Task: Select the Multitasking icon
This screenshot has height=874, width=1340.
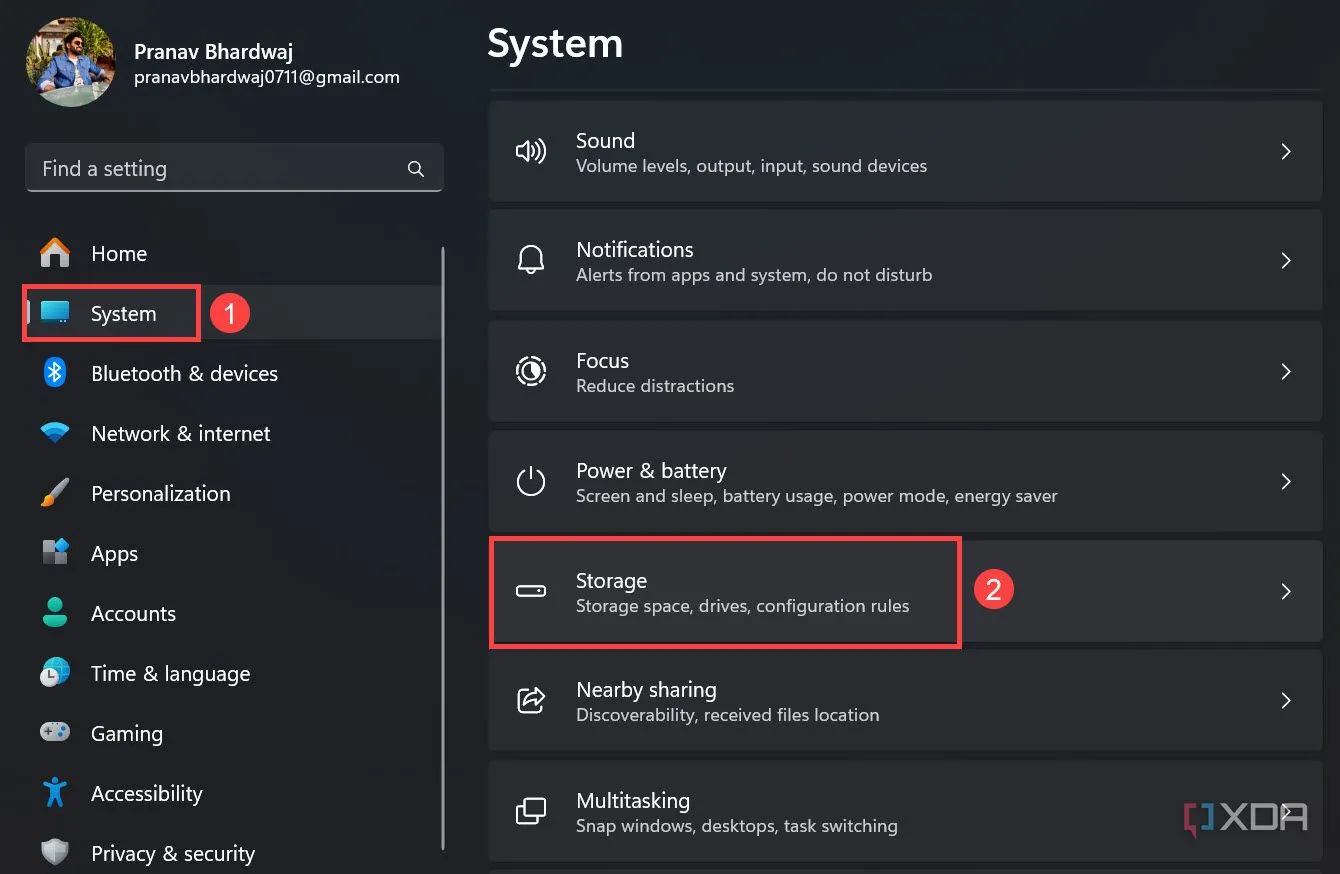Action: (531, 811)
